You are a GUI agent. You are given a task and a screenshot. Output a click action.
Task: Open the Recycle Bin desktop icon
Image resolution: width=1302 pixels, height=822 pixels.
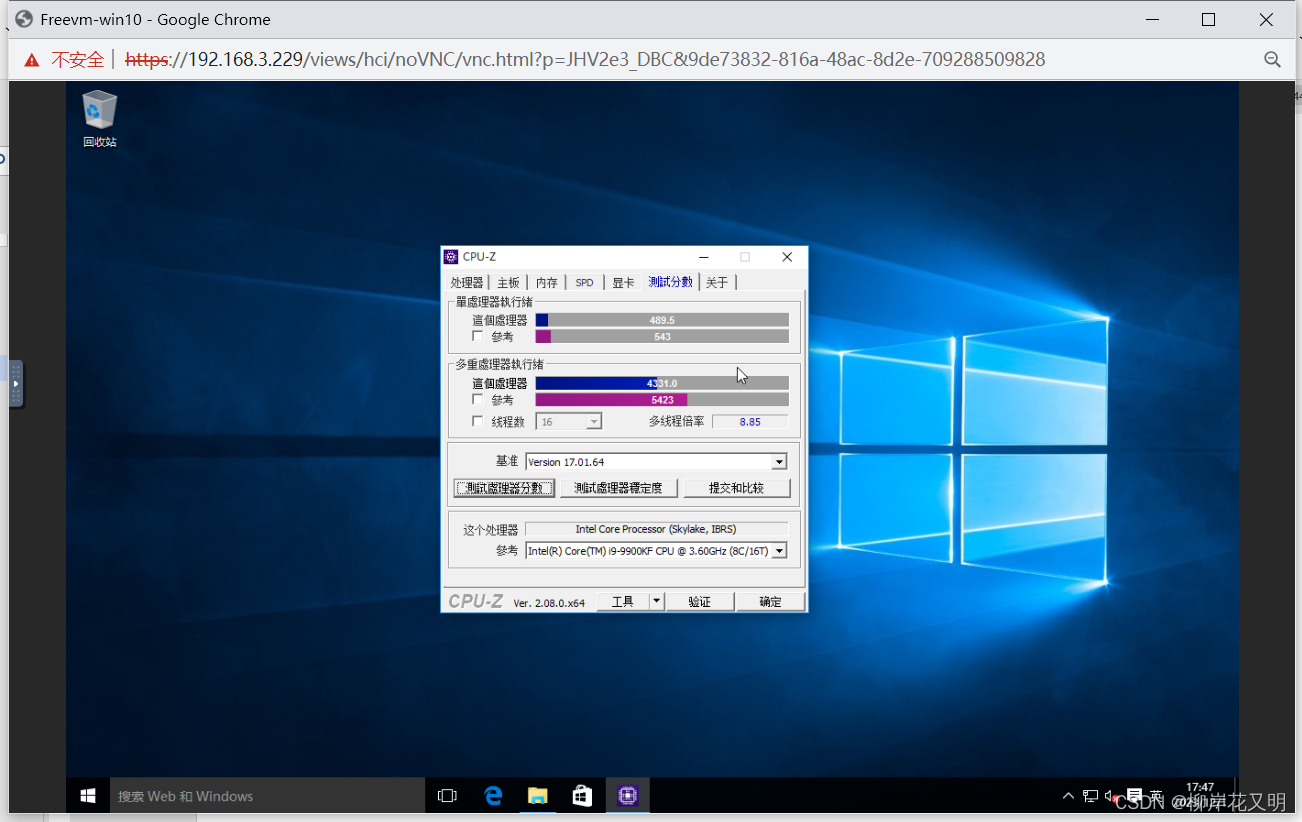tap(100, 119)
